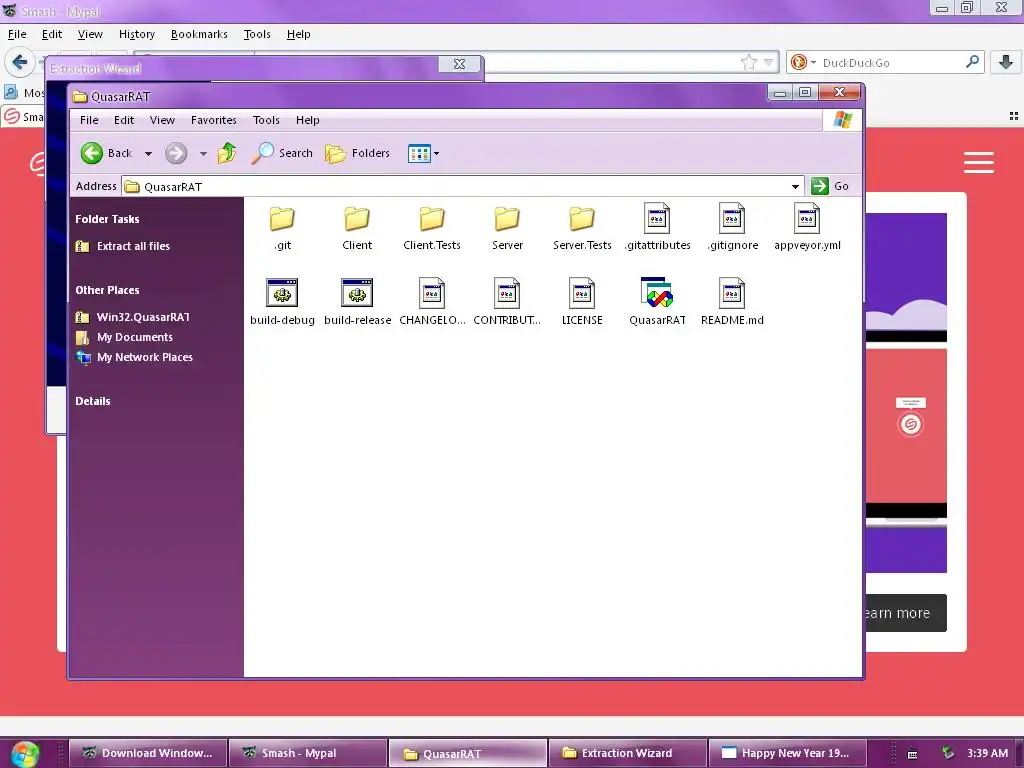The height and width of the screenshot is (768, 1024).
Task: Click the system tray clock
Action: tap(987, 753)
